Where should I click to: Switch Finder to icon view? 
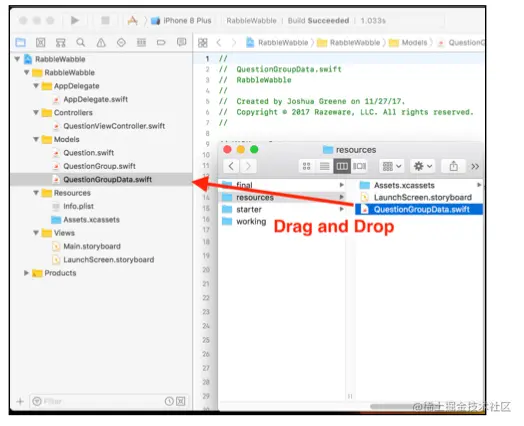pos(306,166)
